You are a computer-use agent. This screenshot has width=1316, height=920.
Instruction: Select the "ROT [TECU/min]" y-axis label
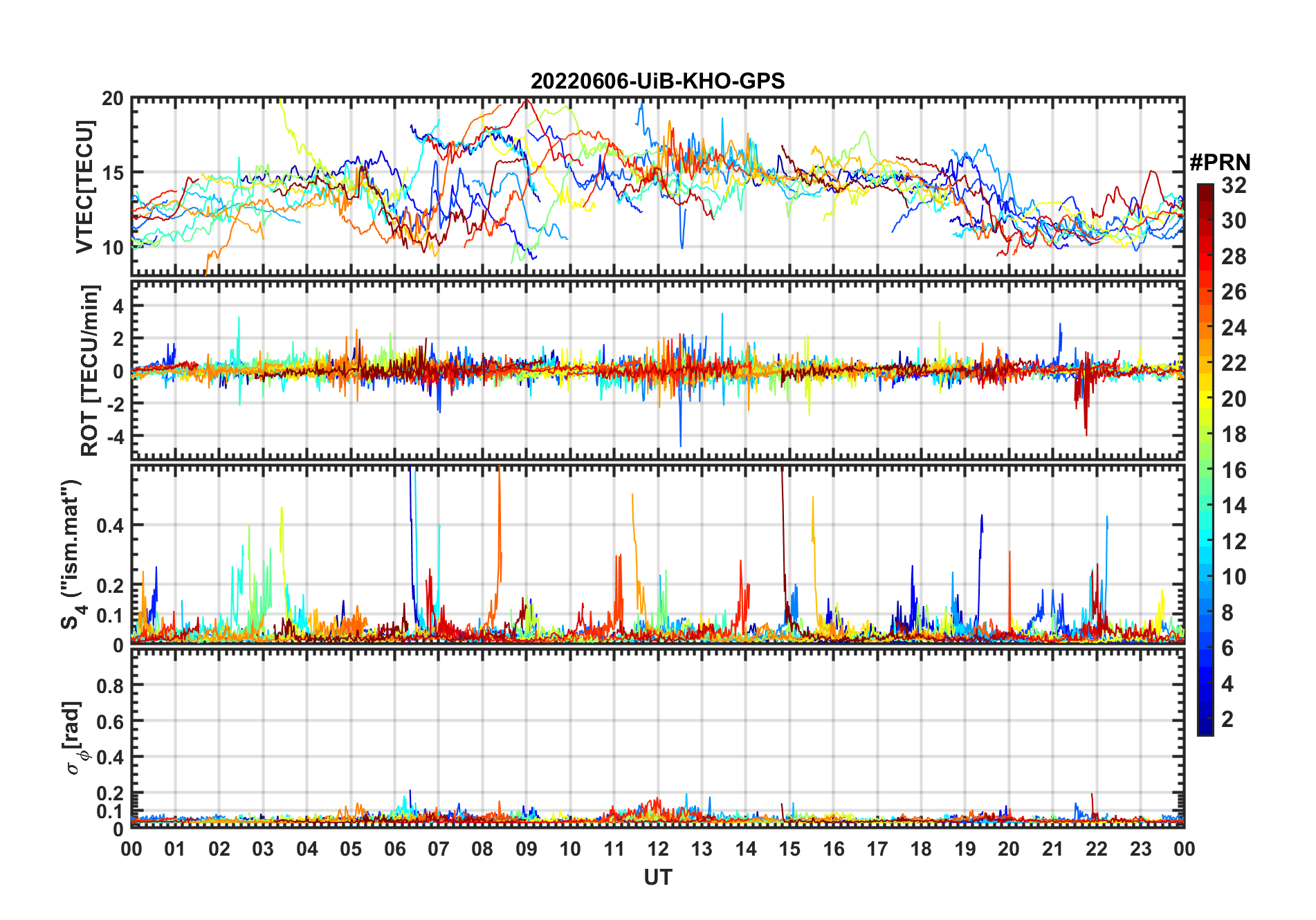[90, 370]
